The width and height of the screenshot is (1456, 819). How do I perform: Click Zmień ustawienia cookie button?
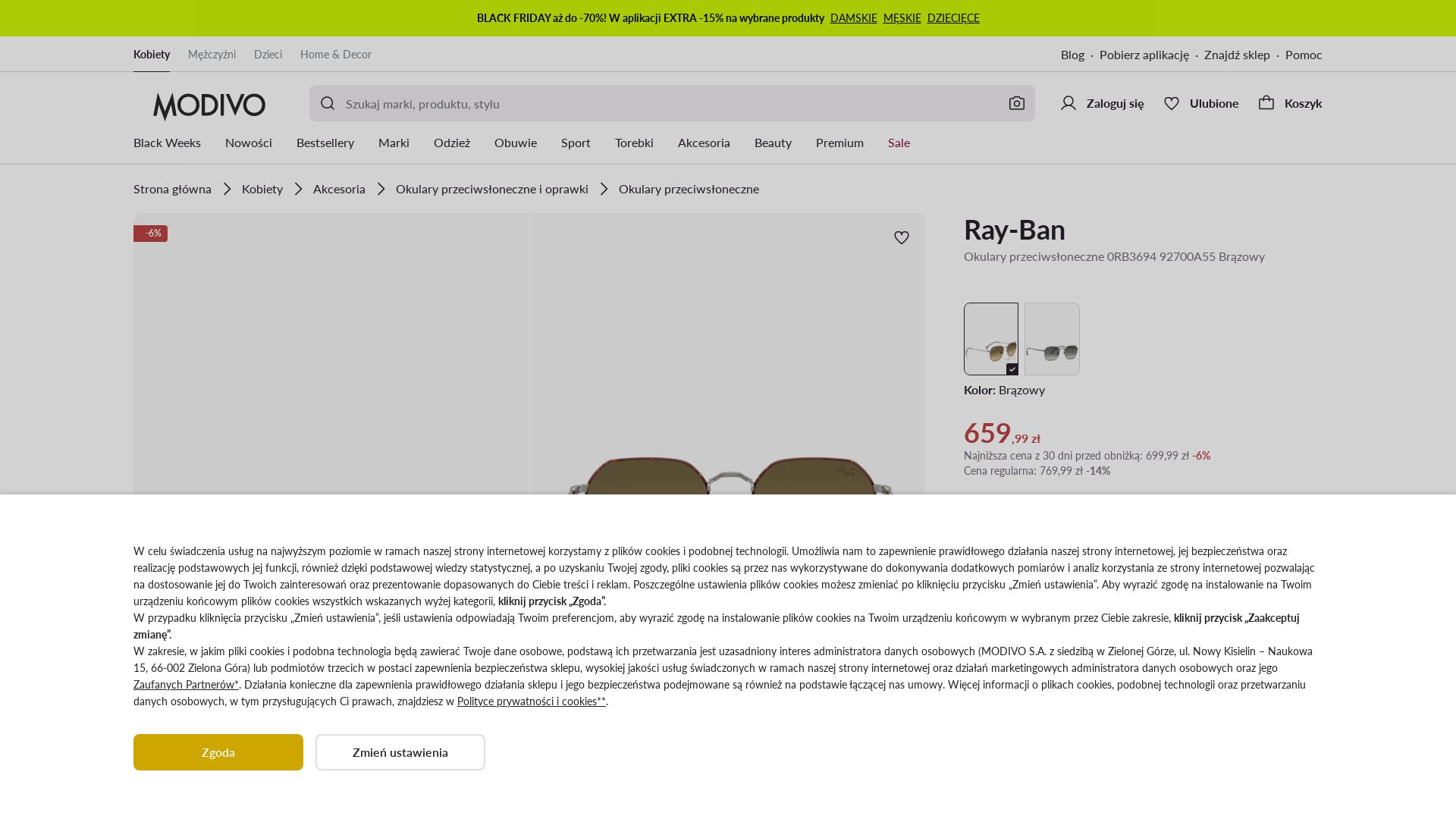(400, 752)
